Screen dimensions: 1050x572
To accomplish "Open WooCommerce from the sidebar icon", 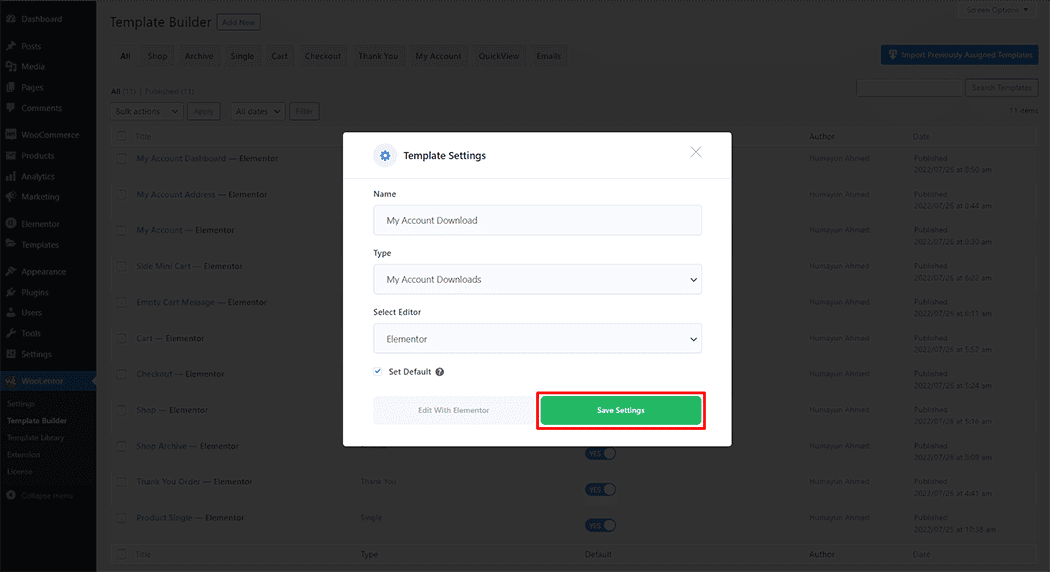I will click(11, 135).
